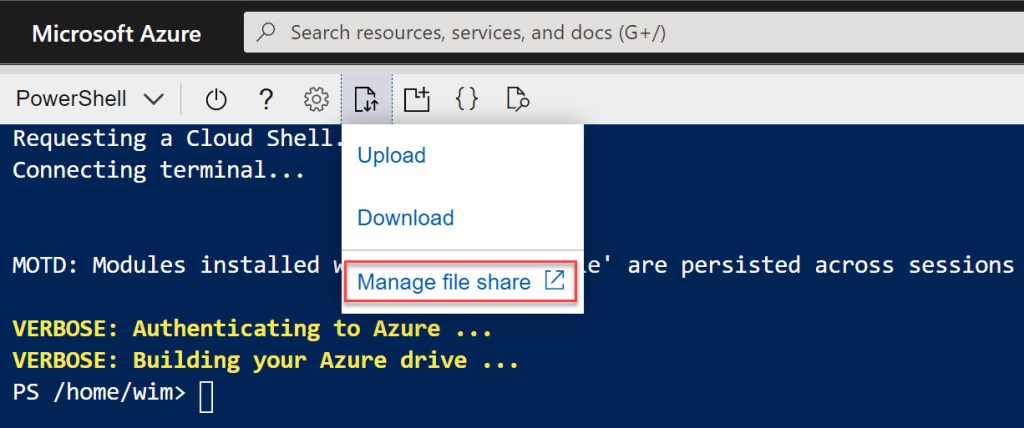Click the external-link icon beside Manage file share

[x=554, y=282]
